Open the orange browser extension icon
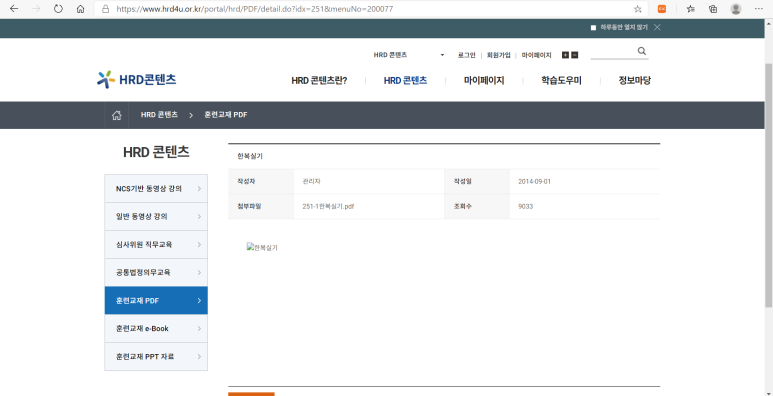773x396 pixels. 662,9
